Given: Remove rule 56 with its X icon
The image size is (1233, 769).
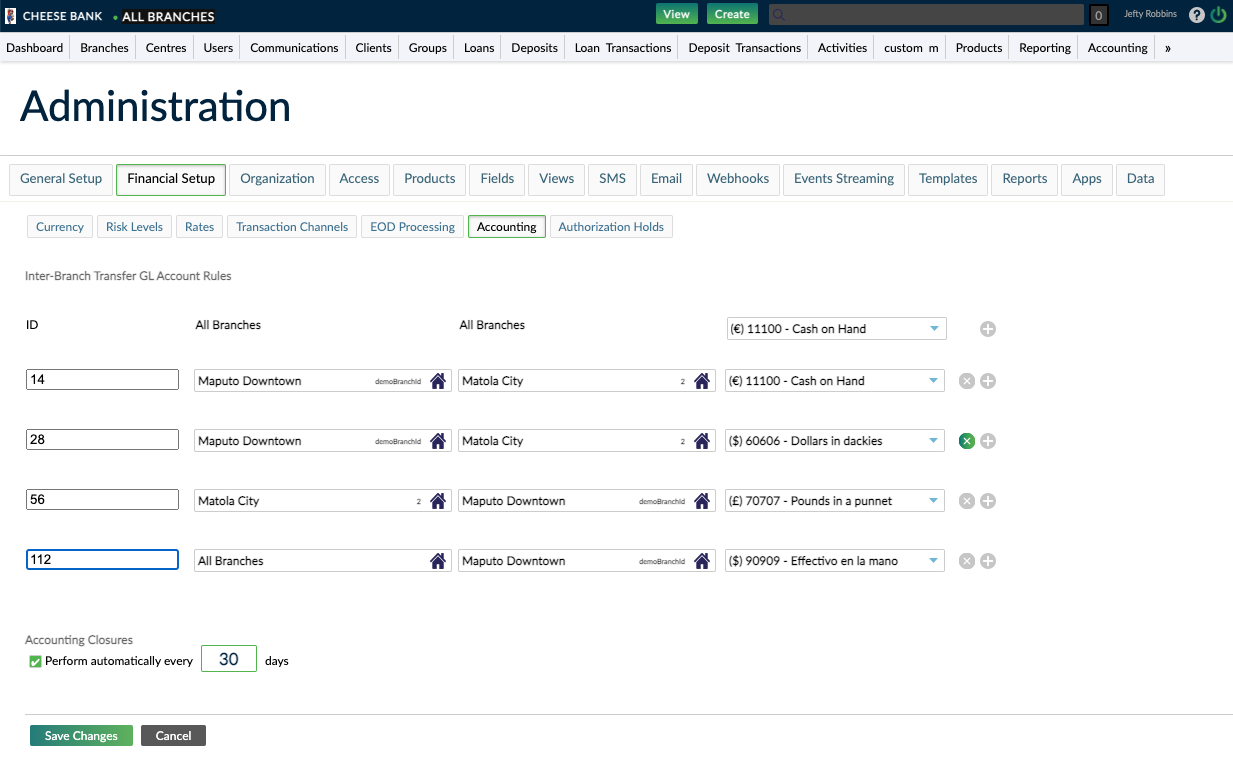Looking at the screenshot, I should click(966, 500).
